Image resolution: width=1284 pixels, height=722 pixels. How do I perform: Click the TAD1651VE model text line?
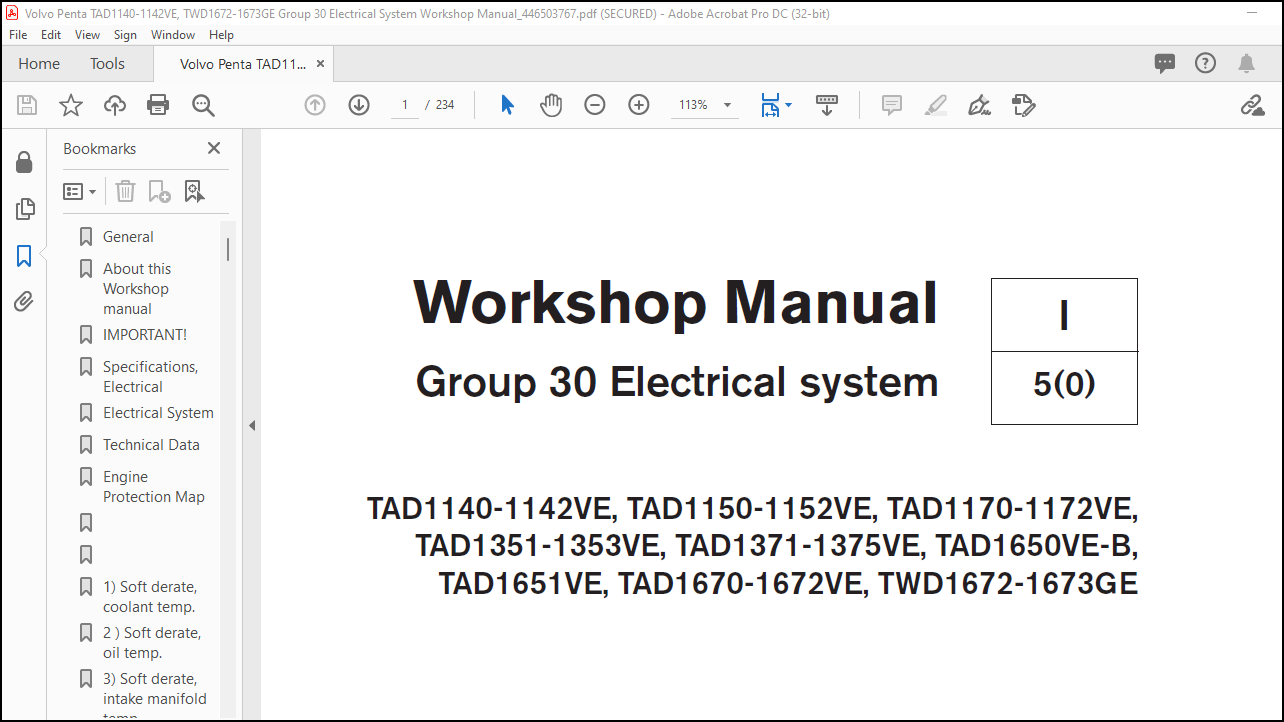coord(788,583)
